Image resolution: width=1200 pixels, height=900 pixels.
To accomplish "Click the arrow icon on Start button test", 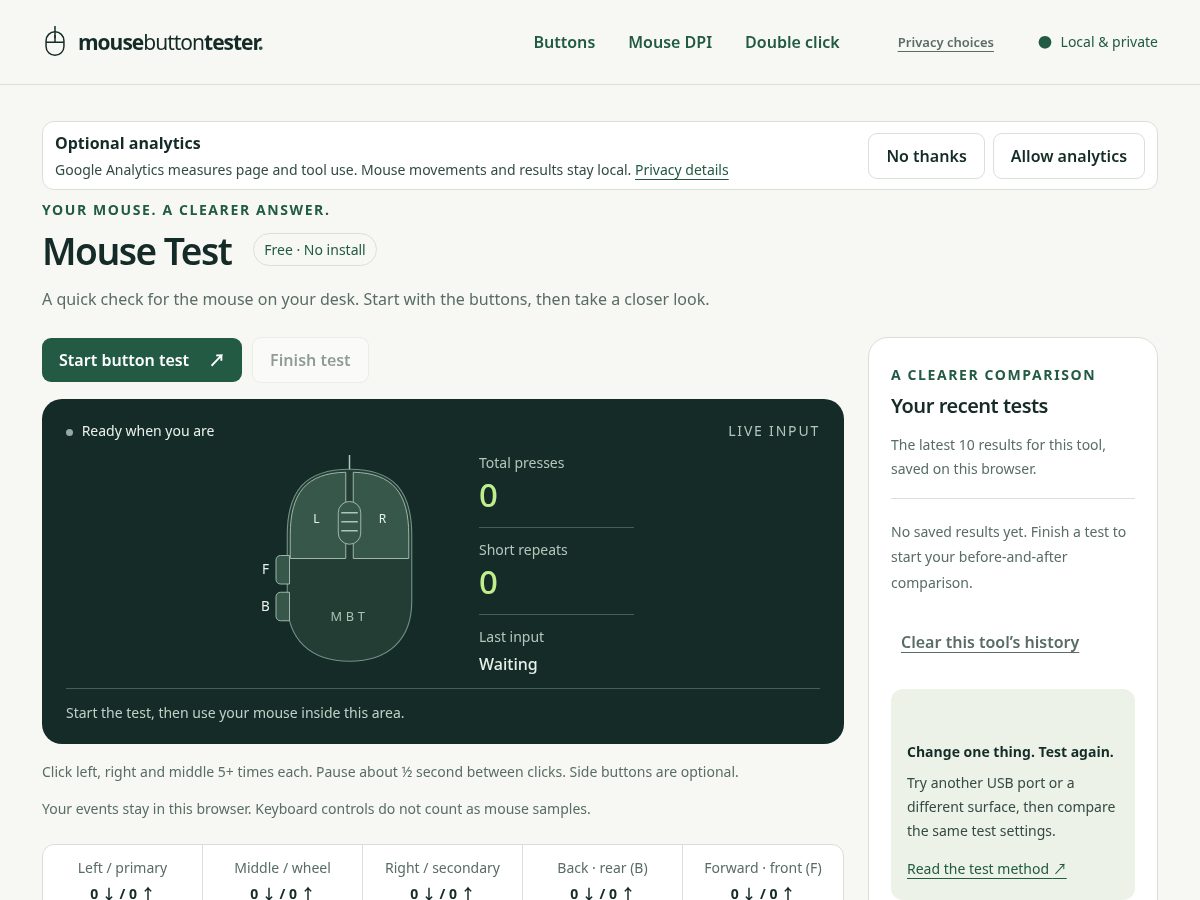I will [216, 360].
